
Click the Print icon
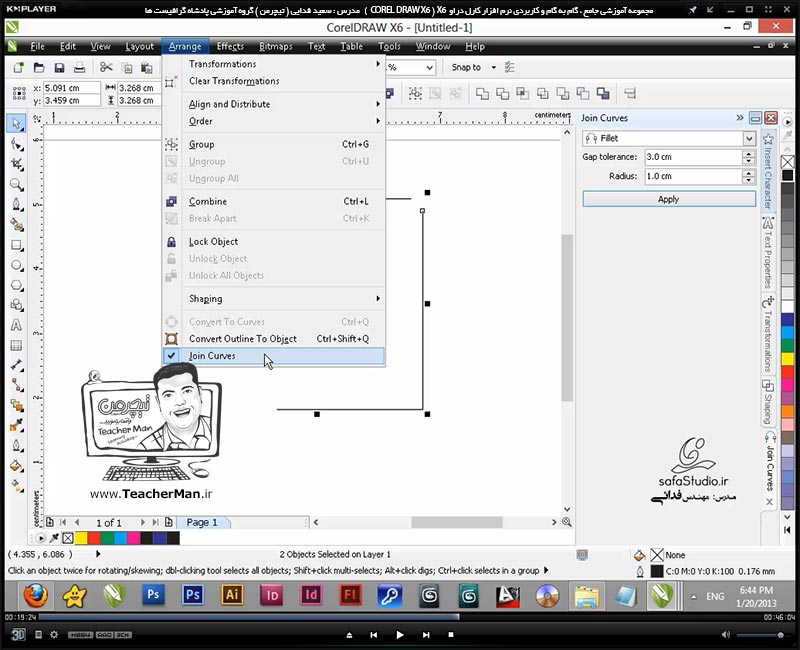click(80, 67)
